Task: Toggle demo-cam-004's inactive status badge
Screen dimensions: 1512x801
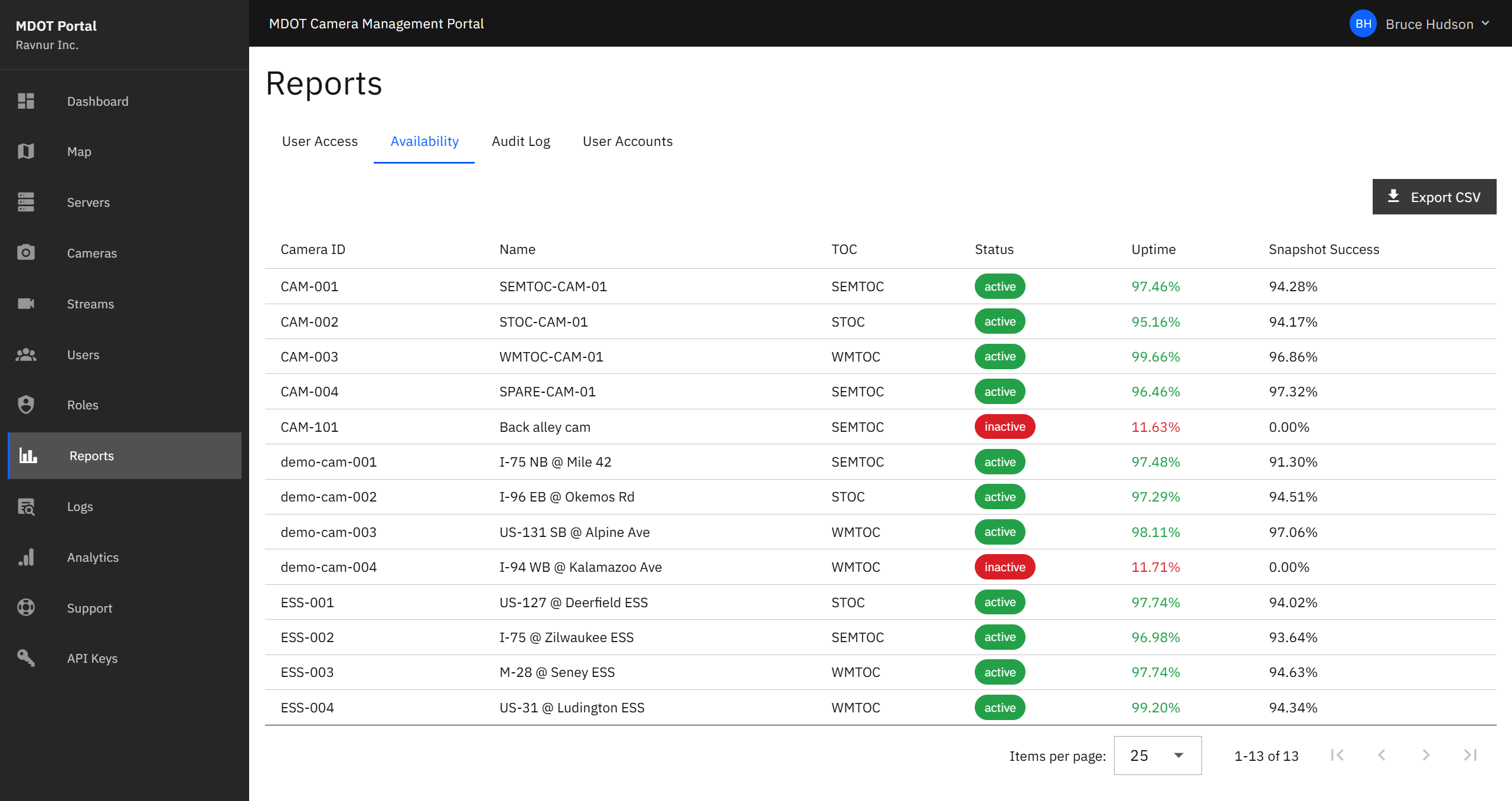Action: (x=1004, y=566)
